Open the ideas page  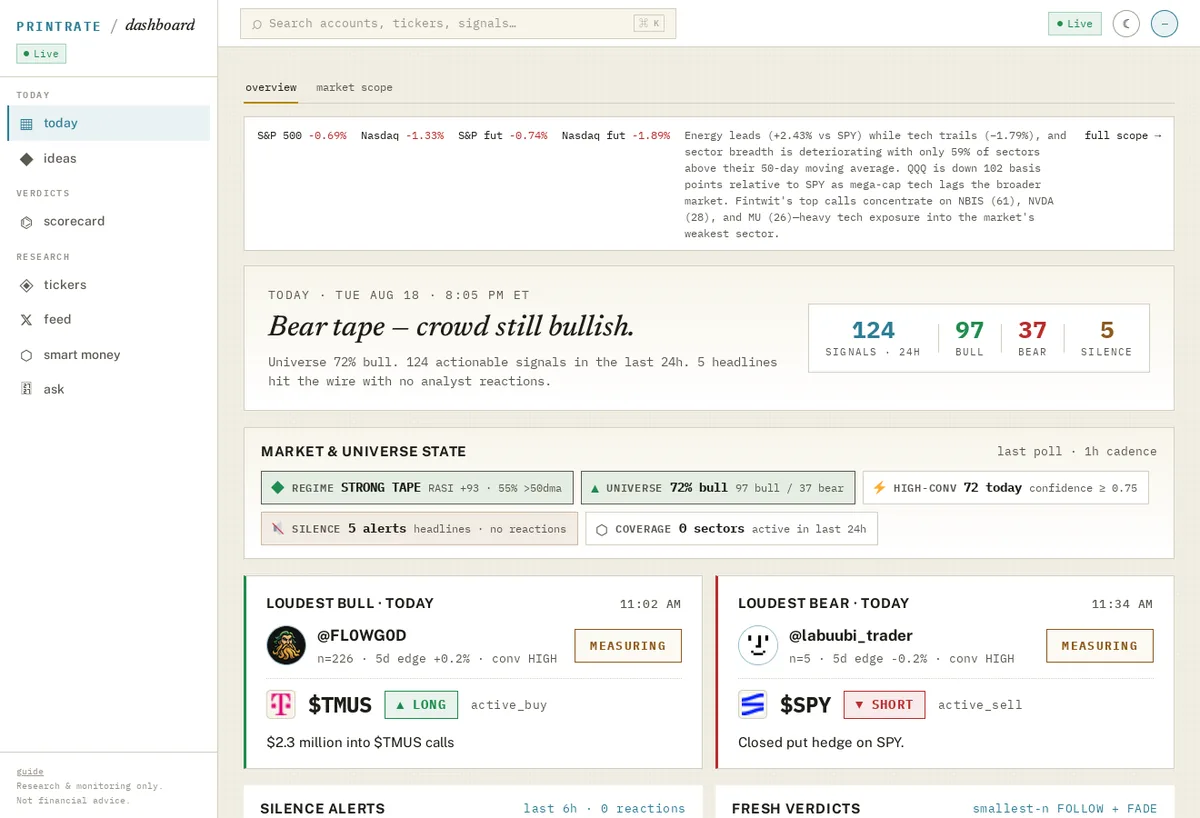[x=108, y=158]
